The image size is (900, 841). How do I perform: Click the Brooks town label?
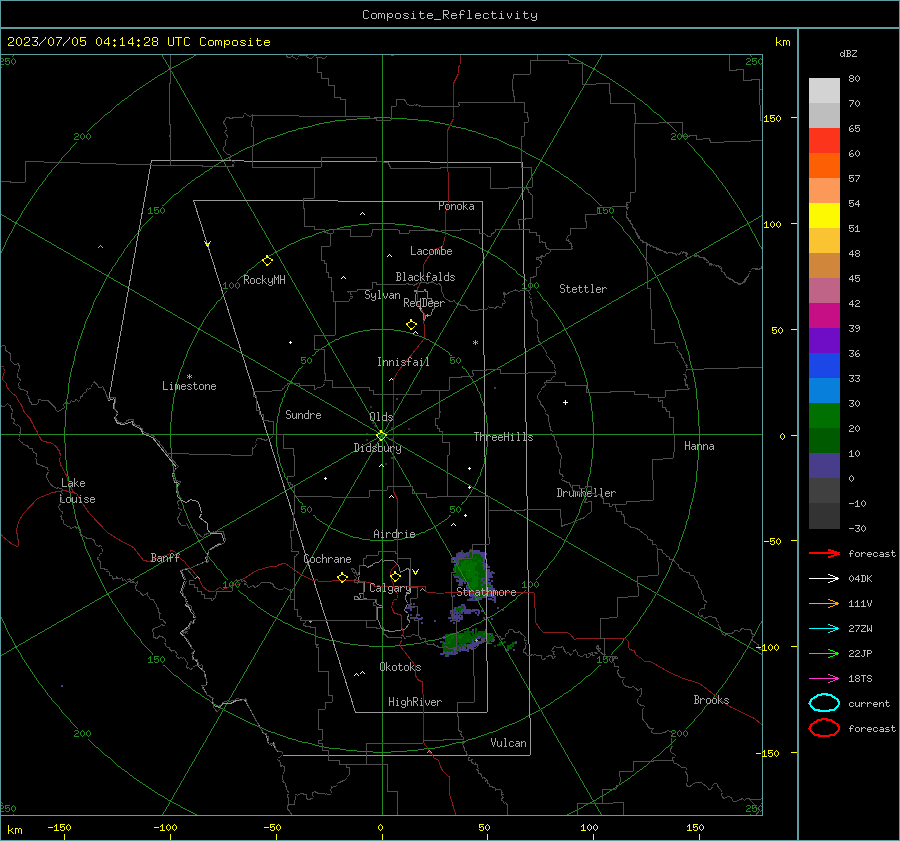coord(711,700)
